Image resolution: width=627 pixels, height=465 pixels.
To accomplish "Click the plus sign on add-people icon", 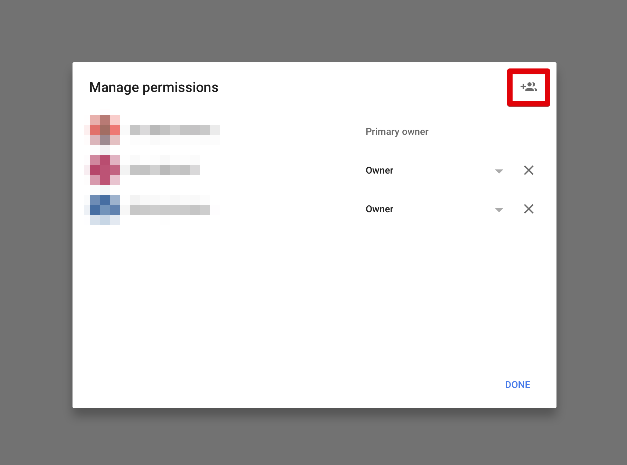I will 522,87.
